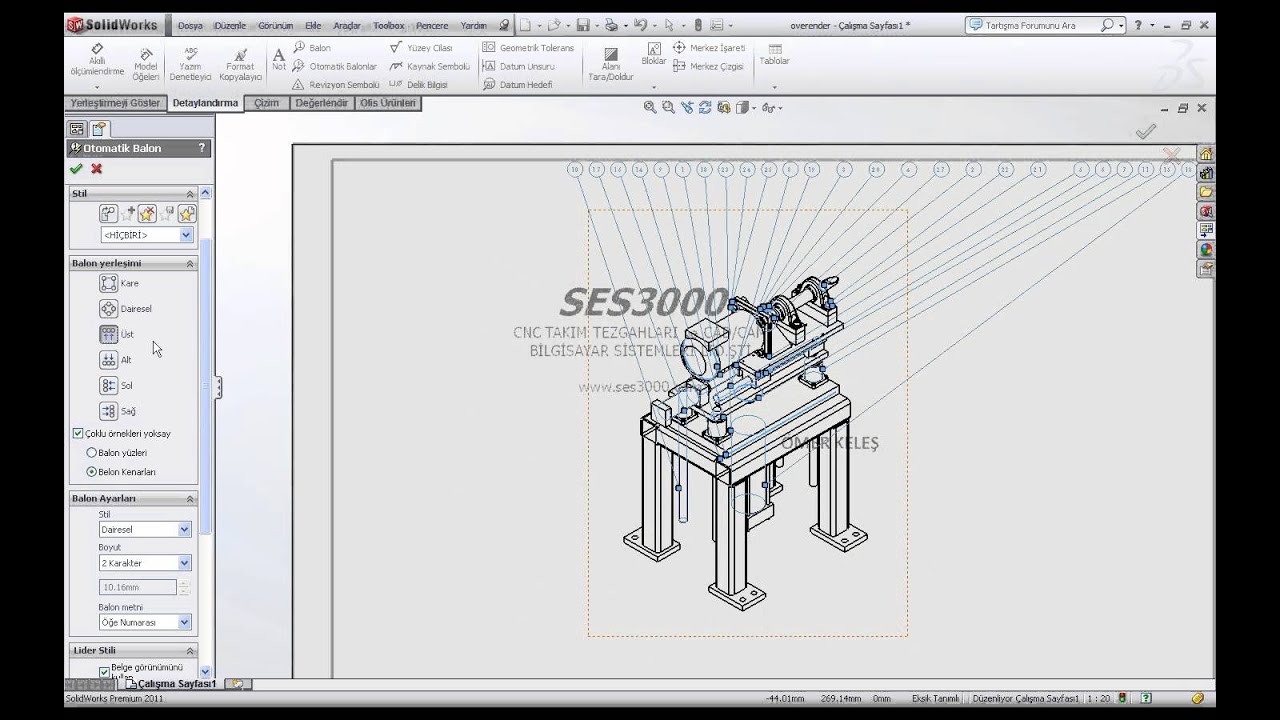Screen dimensions: 1280x720
Task: Open Boyut 2 Karakter dropdown
Action: click(x=145, y=563)
